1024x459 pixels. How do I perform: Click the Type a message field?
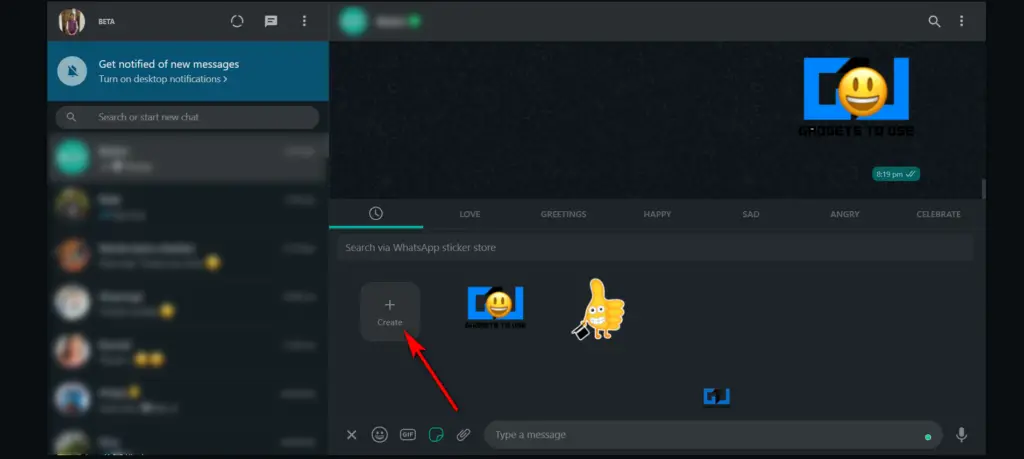[x=713, y=435]
